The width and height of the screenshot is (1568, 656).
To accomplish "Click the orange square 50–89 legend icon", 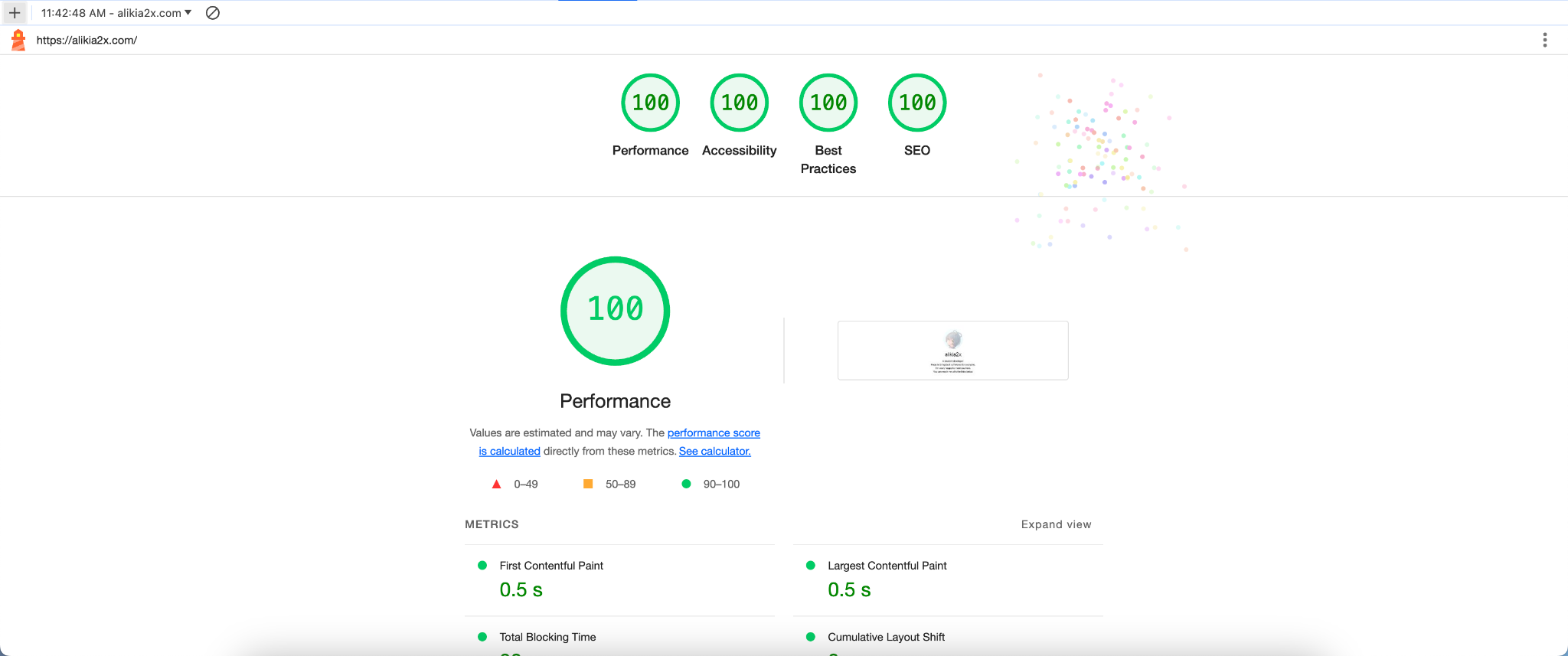I will [588, 484].
